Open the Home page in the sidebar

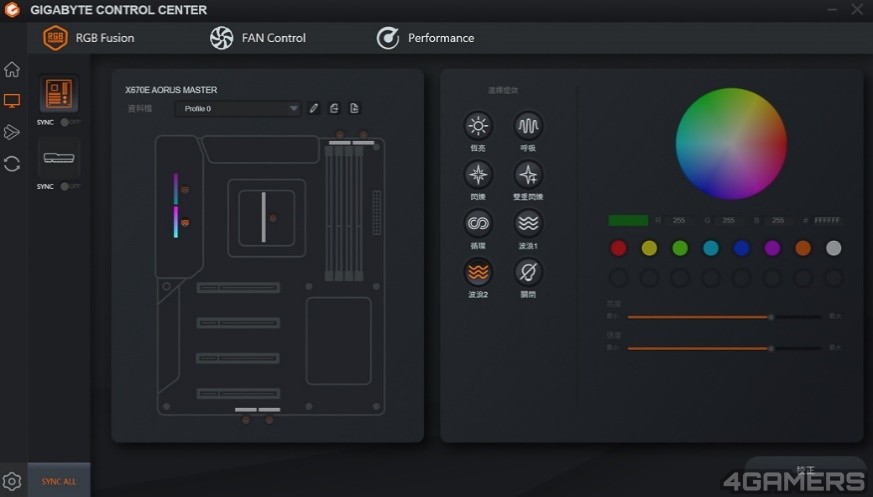pos(12,70)
